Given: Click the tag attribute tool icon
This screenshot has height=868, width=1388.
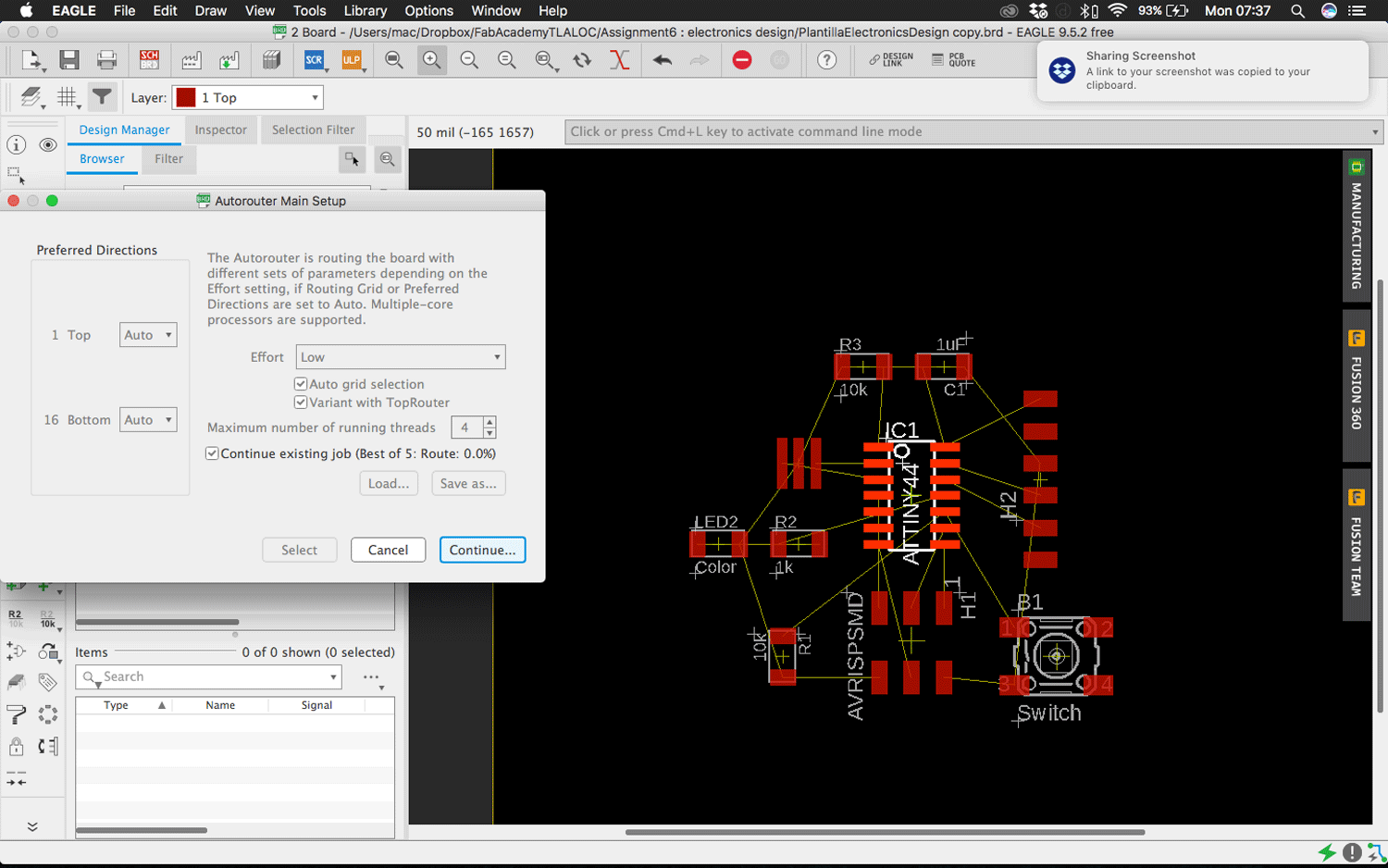Looking at the screenshot, I should pyautogui.click(x=47, y=683).
